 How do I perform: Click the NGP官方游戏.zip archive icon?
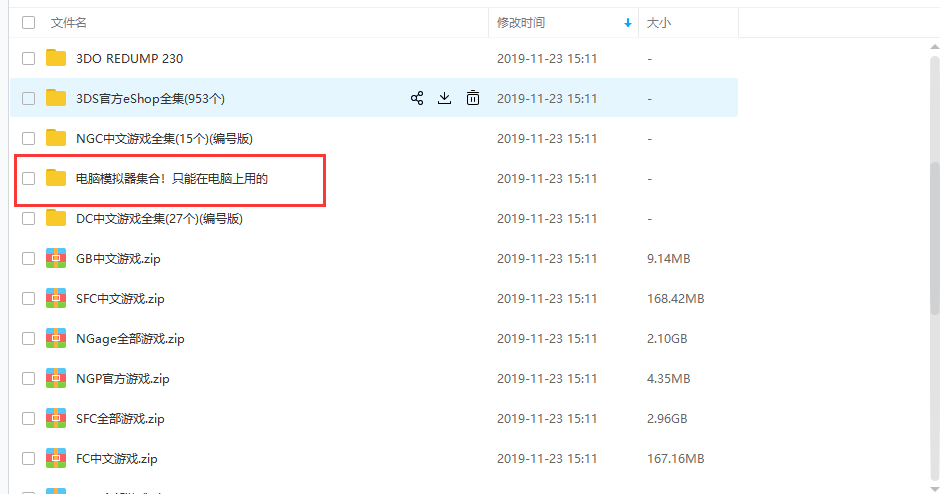coord(56,378)
